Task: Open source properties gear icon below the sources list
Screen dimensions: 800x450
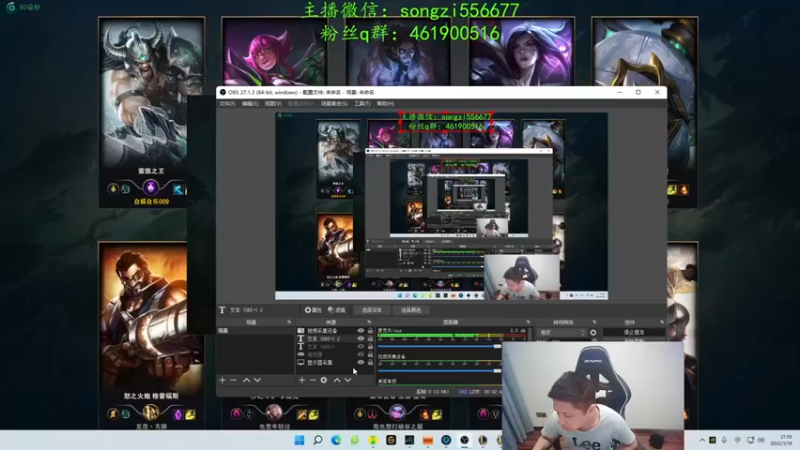Action: point(324,380)
